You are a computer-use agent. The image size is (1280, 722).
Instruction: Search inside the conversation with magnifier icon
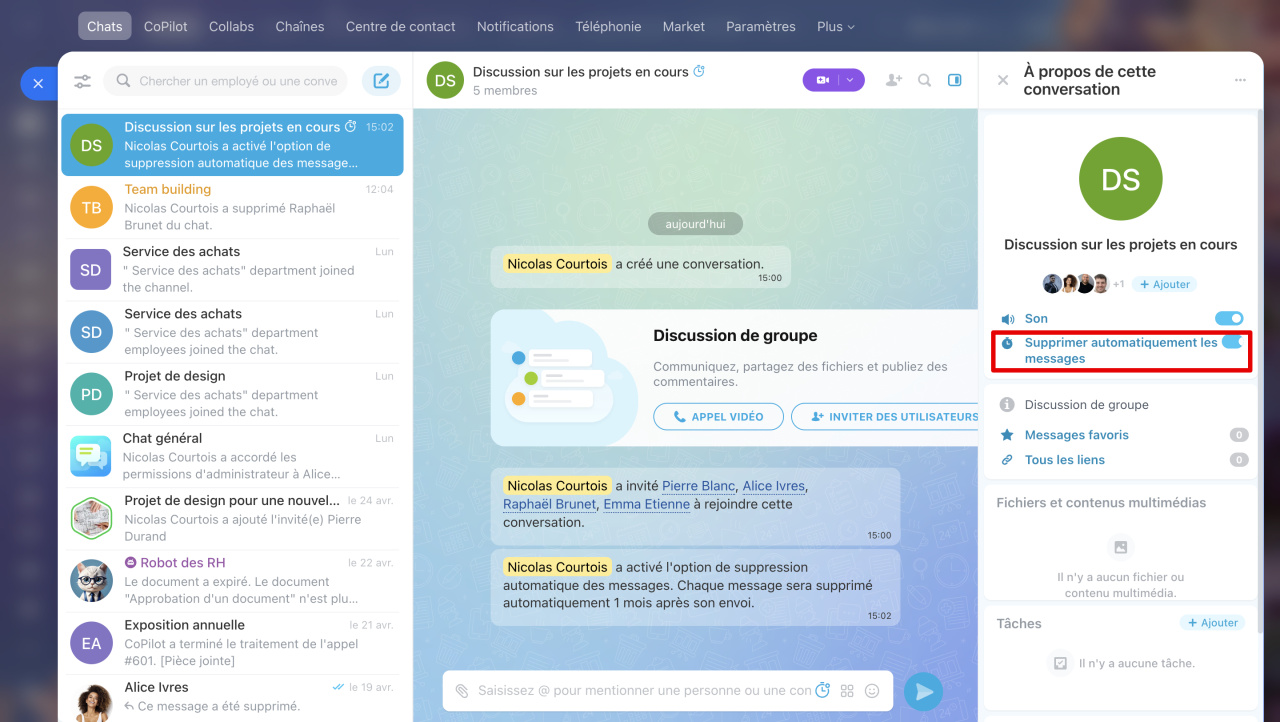coord(925,80)
